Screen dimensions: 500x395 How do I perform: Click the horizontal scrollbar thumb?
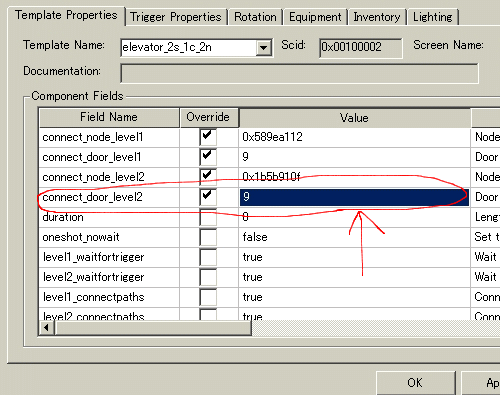tap(153, 328)
